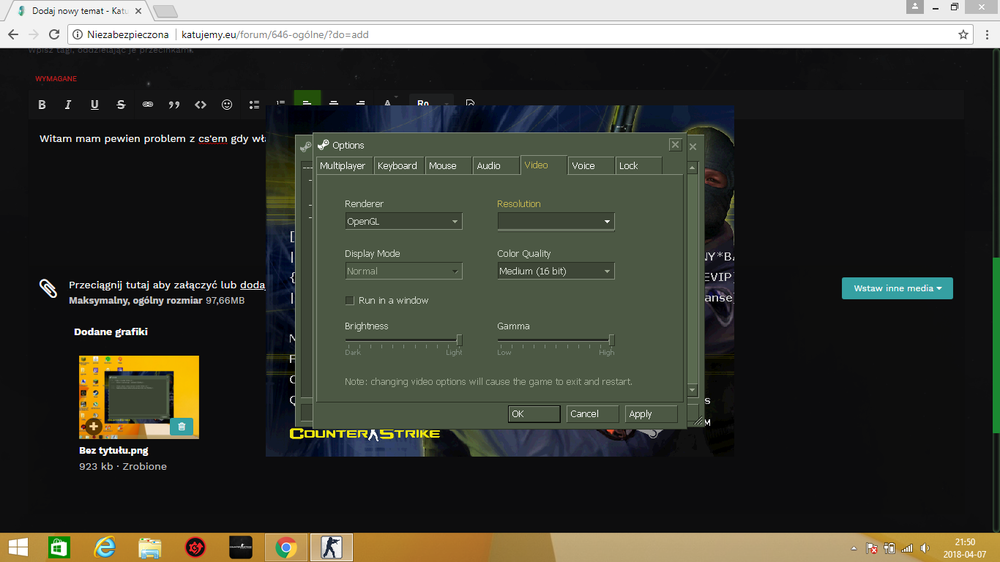Close the Options dialog with X

(x=675, y=145)
